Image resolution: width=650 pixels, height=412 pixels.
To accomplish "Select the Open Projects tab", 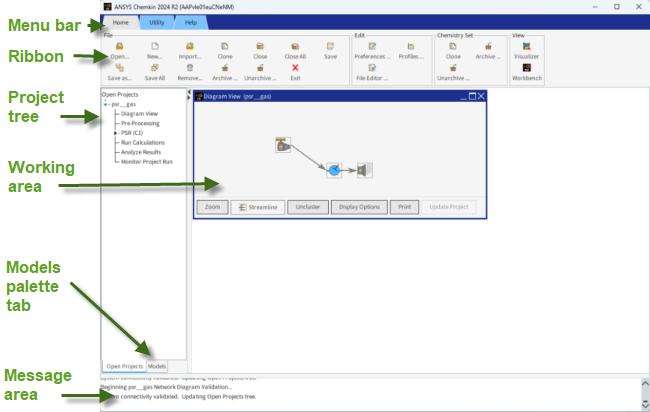I will point(124,366).
